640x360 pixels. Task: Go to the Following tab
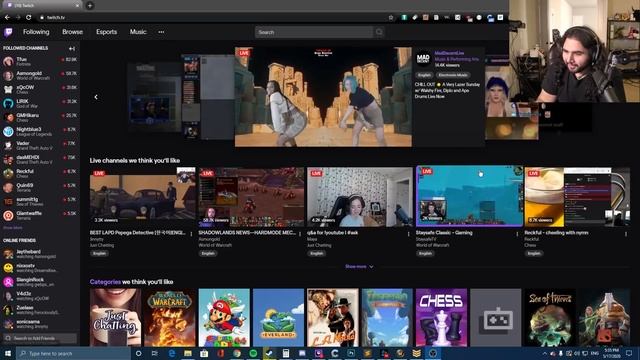click(x=36, y=32)
